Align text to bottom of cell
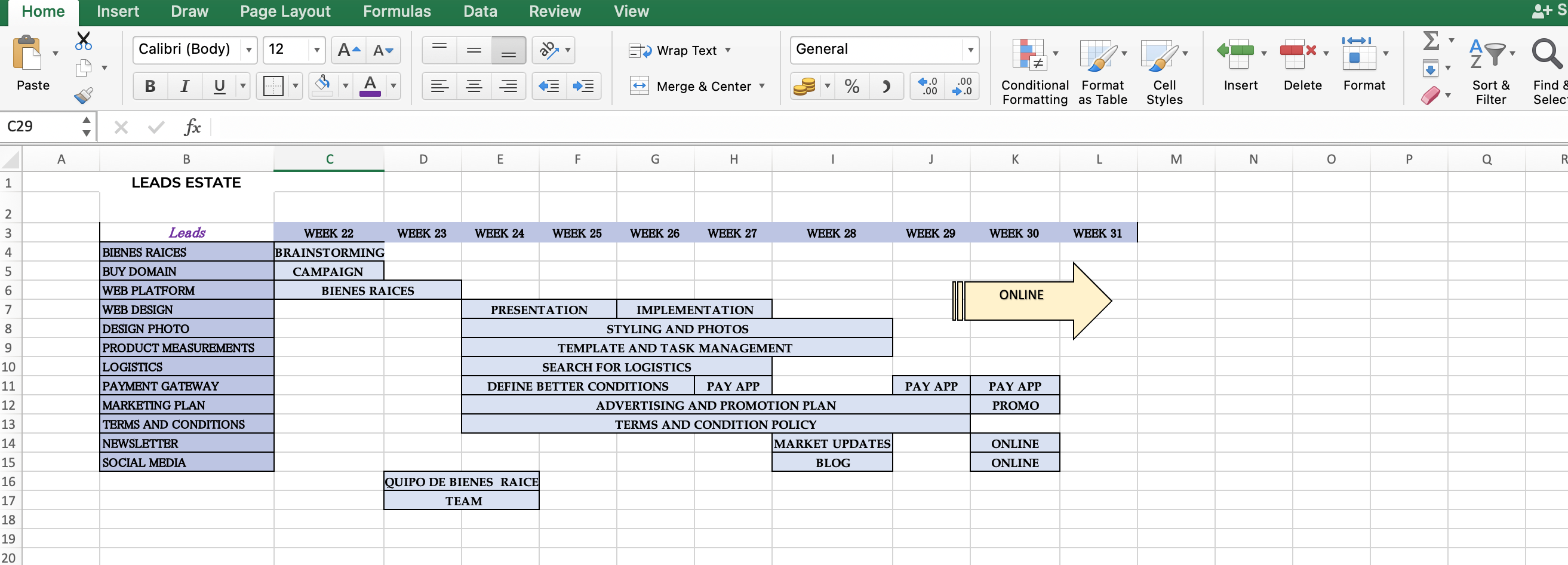The image size is (1568, 565). (508, 50)
